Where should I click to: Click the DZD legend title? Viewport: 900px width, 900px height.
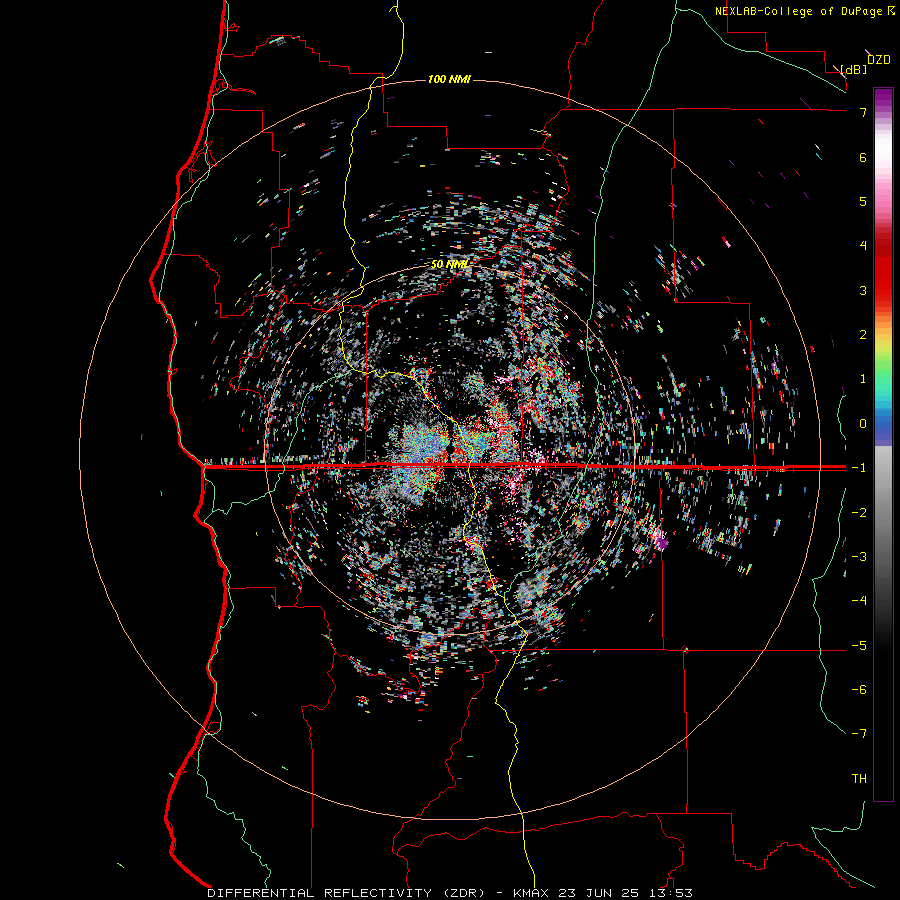click(879, 60)
